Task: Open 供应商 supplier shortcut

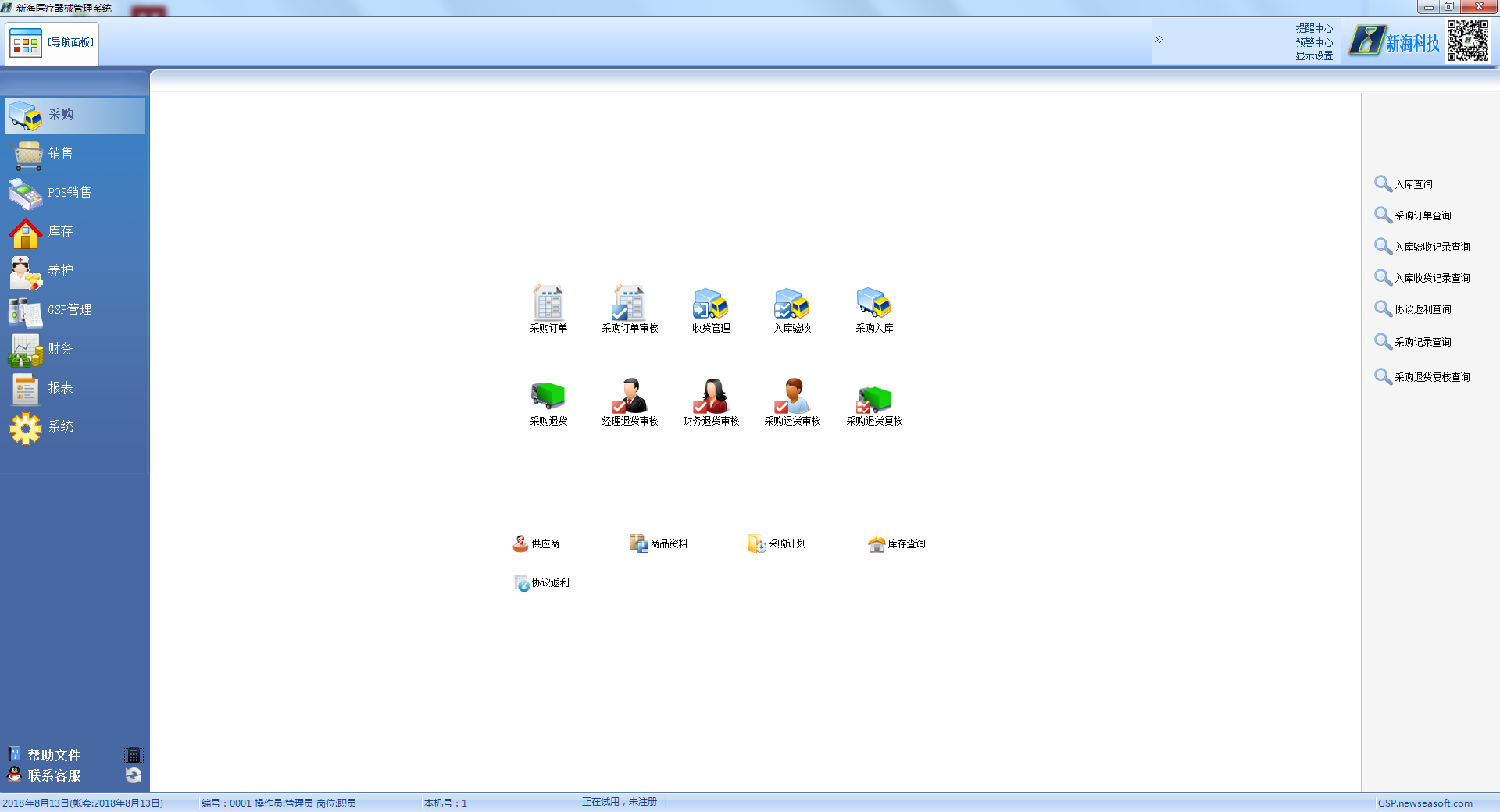Action: point(536,543)
